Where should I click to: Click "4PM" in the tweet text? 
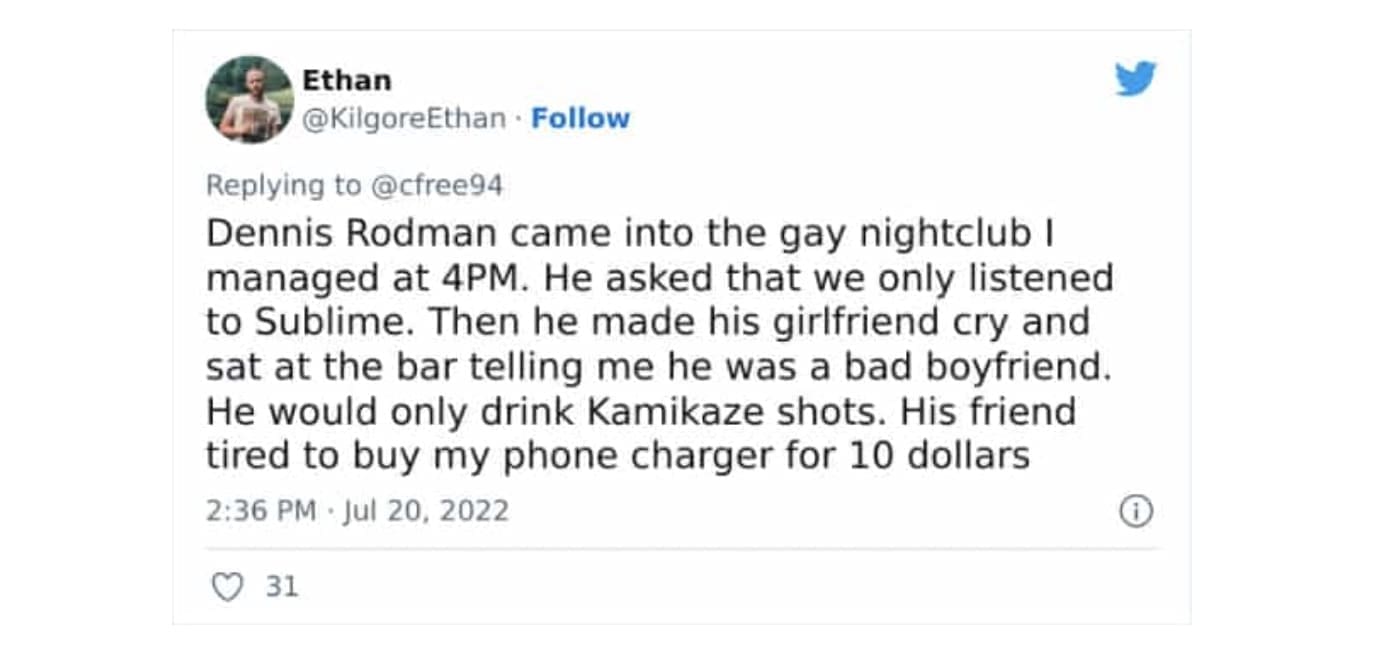[476, 278]
